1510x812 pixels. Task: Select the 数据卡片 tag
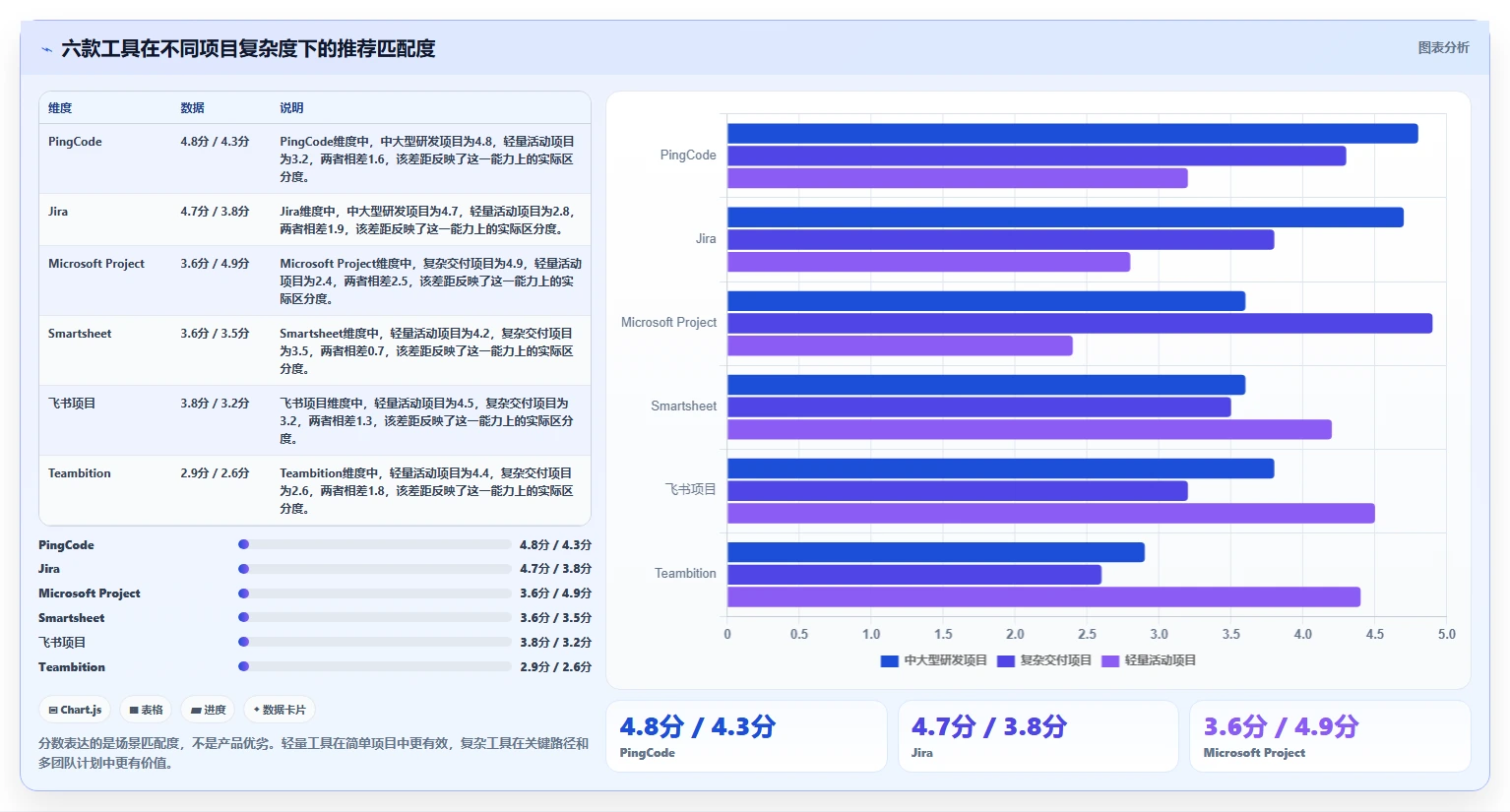click(280, 710)
